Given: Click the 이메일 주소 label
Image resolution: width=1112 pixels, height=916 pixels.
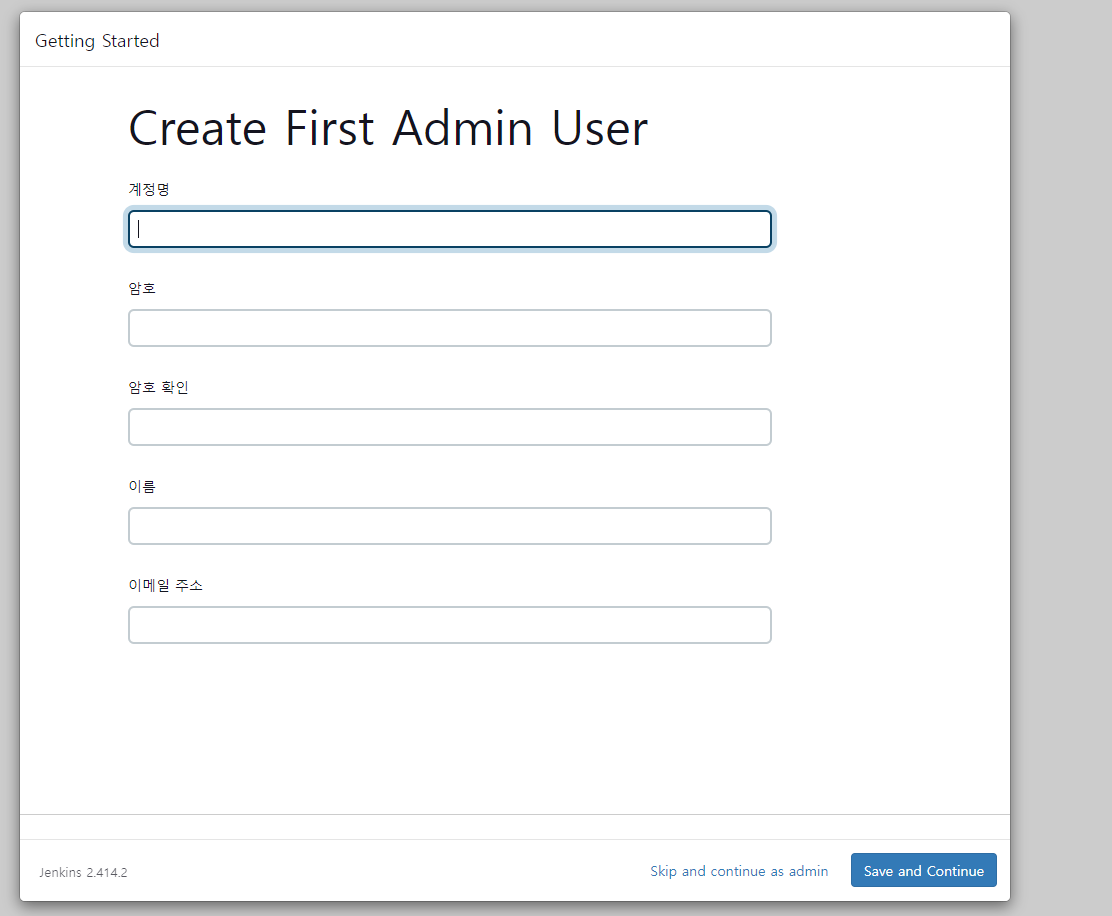Looking at the screenshot, I should pyautogui.click(x=165, y=585).
